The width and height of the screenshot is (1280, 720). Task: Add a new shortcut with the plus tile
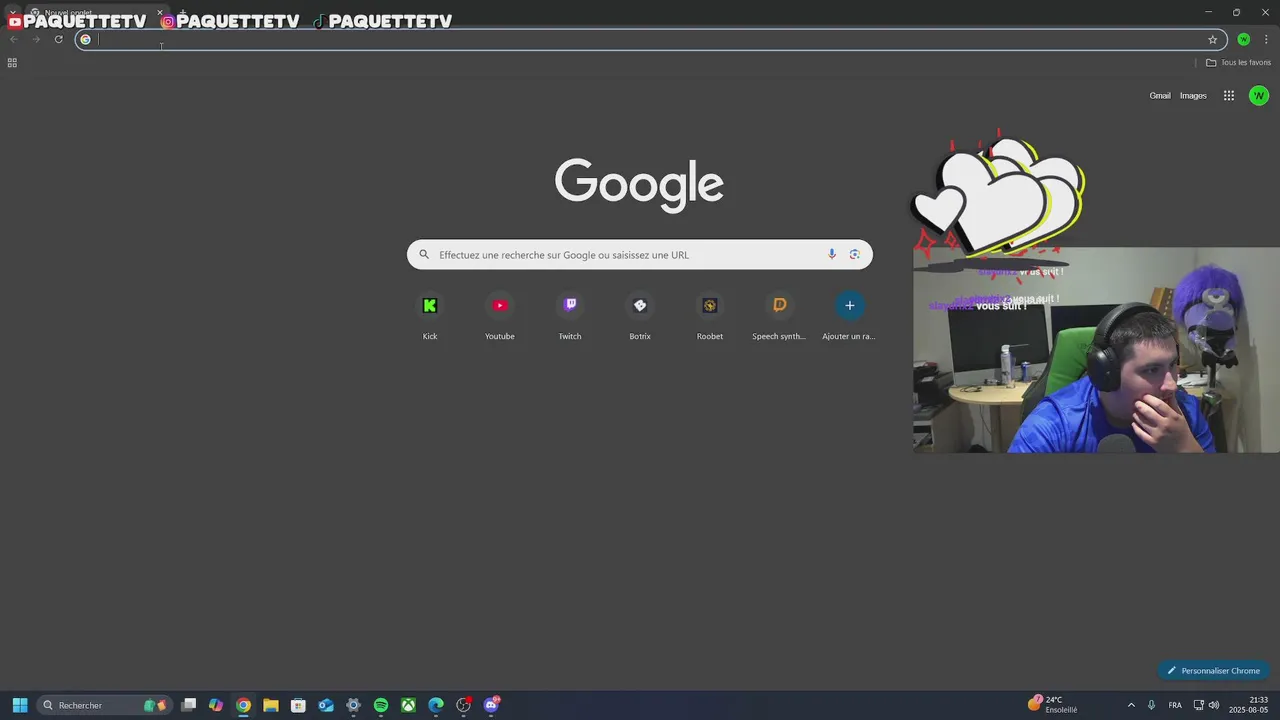coord(850,316)
